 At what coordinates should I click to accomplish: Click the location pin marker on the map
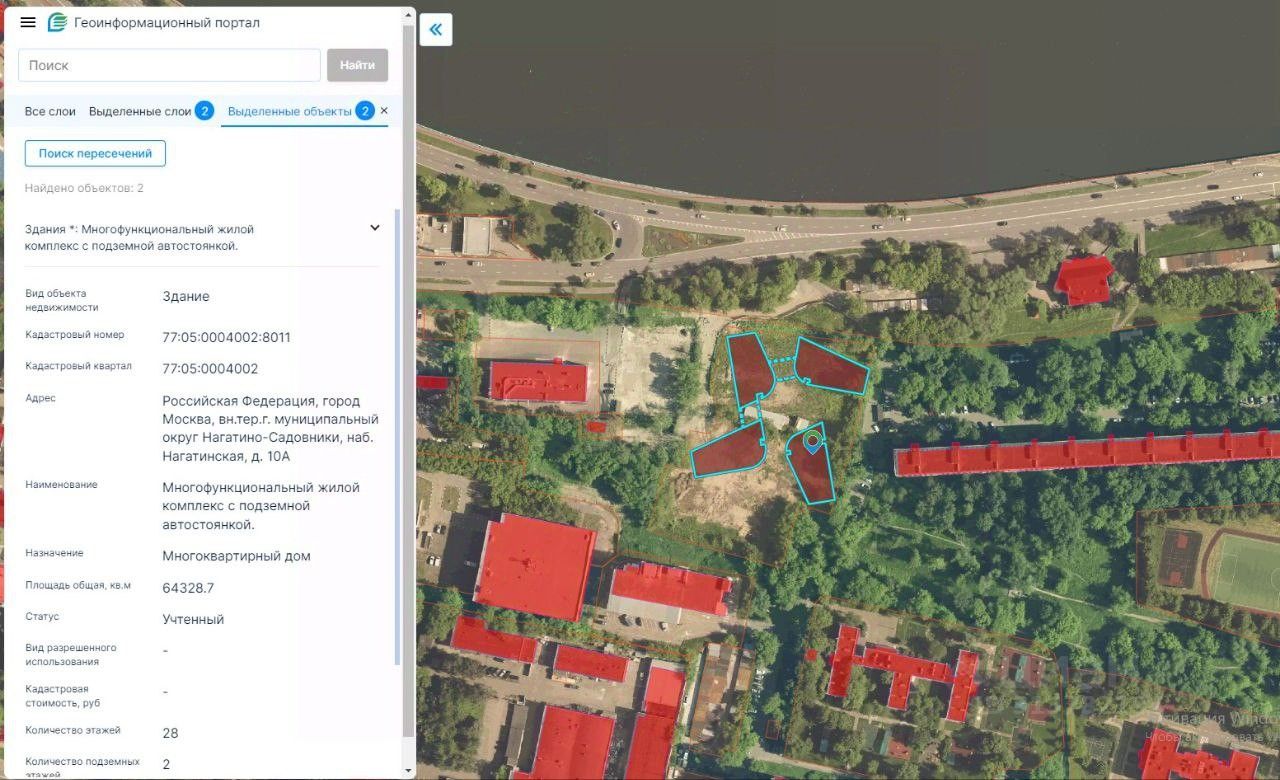pos(813,441)
